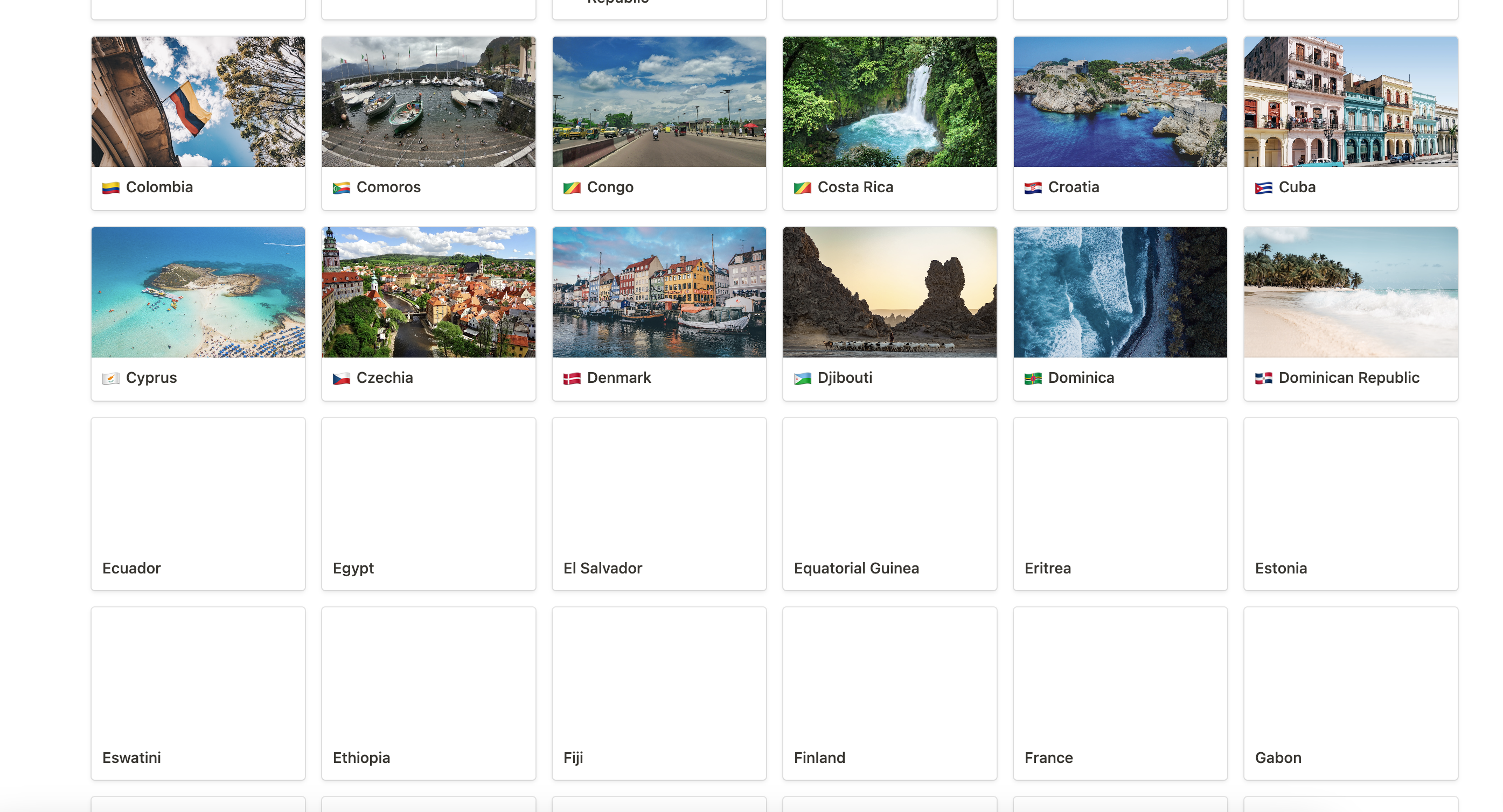Open the Egypt page title
The image size is (1503, 812).
[353, 568]
